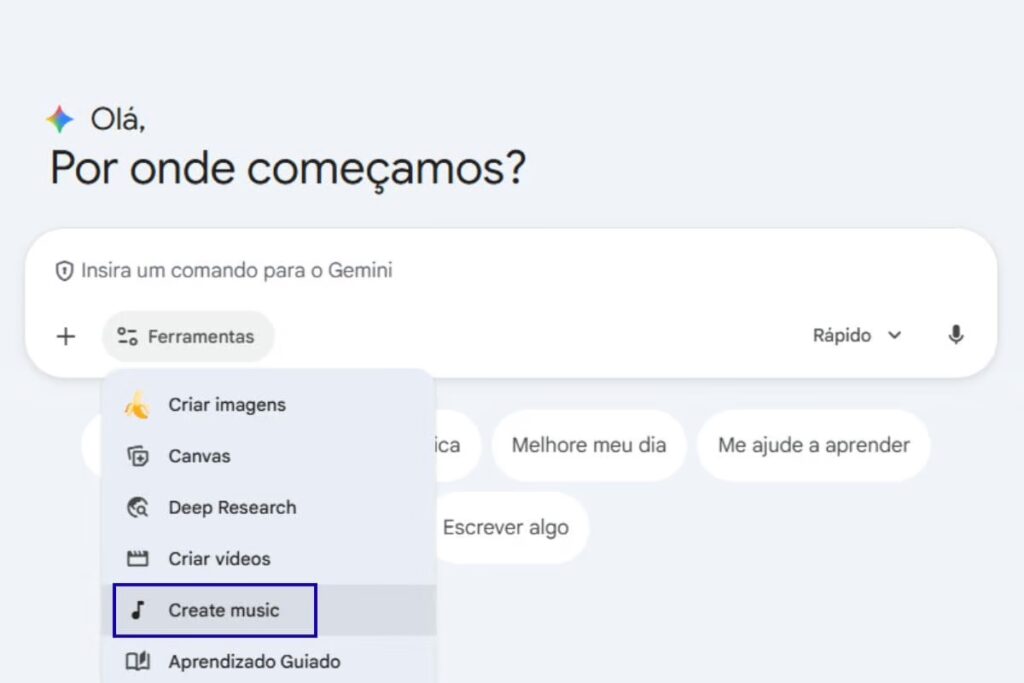Image resolution: width=1024 pixels, height=683 pixels.
Task: Click the Me ajude a aprender chip
Action: pyautogui.click(x=813, y=445)
